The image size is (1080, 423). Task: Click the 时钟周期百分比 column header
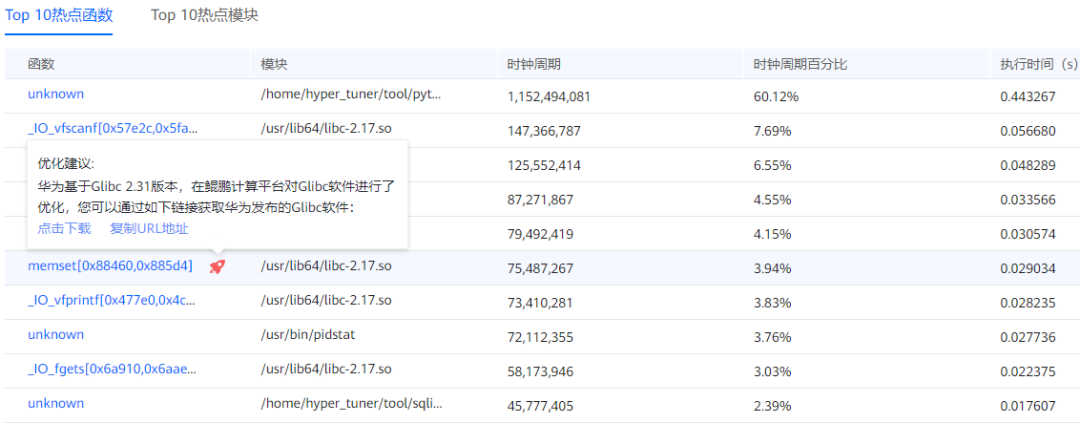coord(800,64)
